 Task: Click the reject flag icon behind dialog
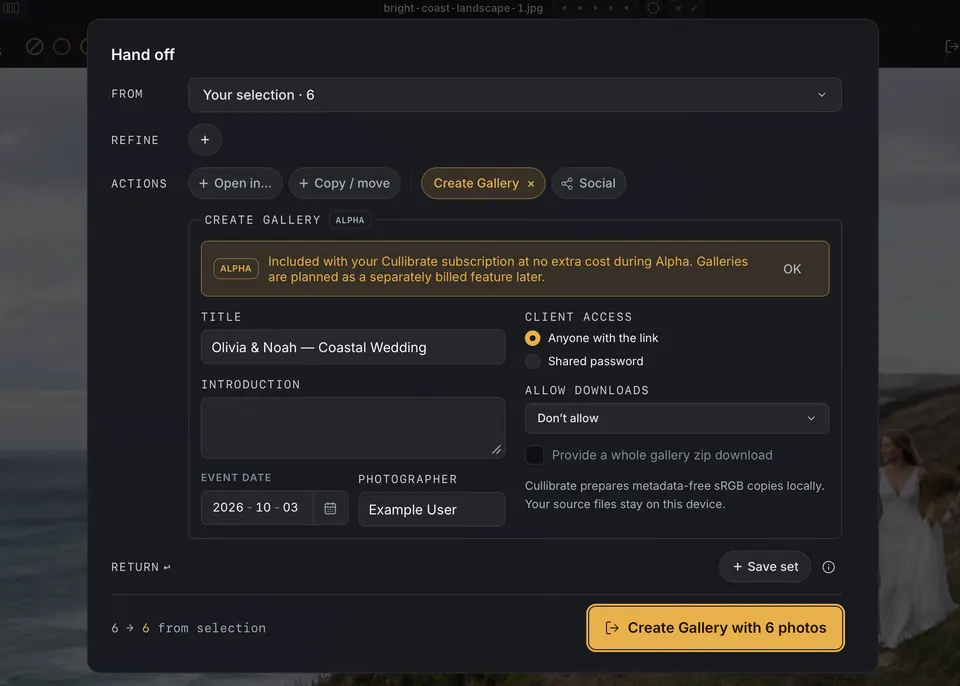coord(35,47)
